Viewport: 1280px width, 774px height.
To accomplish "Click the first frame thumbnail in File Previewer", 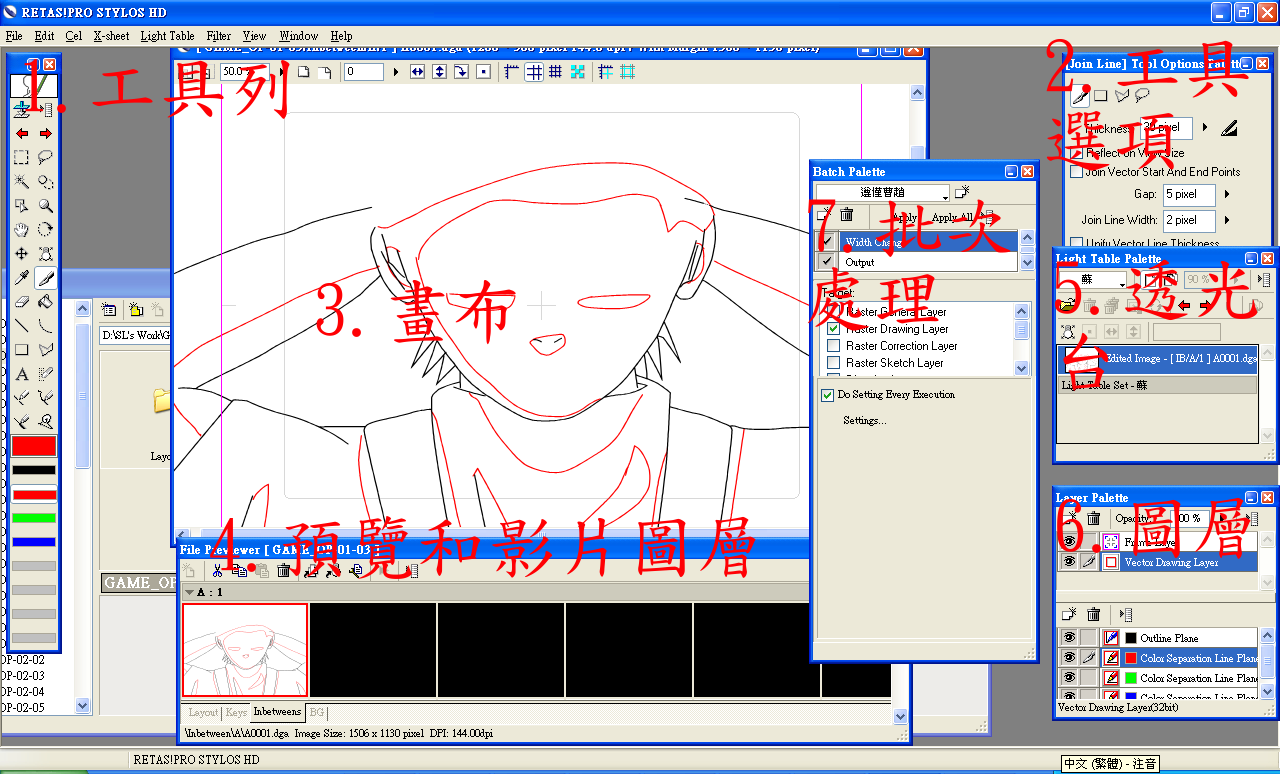I will click(245, 648).
